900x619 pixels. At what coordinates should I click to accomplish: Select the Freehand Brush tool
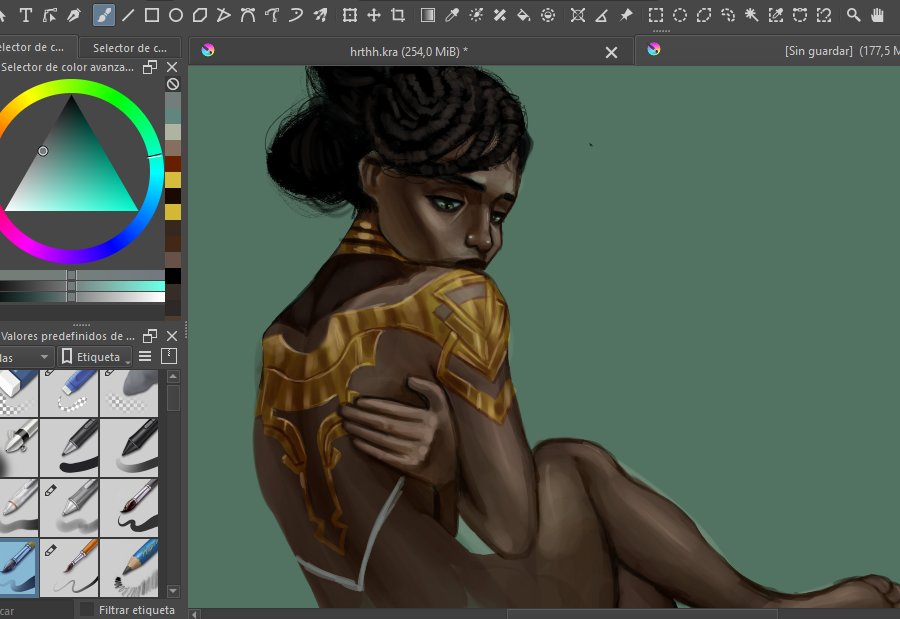pos(103,15)
